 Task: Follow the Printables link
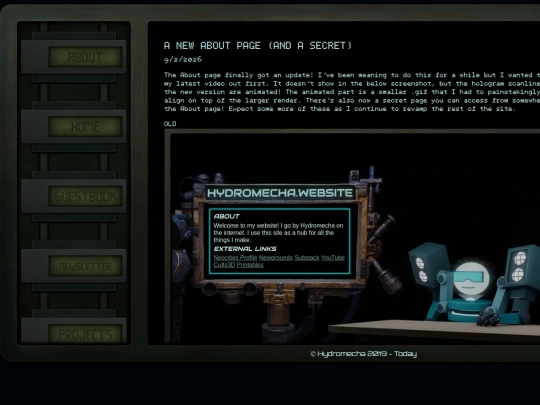pos(250,265)
